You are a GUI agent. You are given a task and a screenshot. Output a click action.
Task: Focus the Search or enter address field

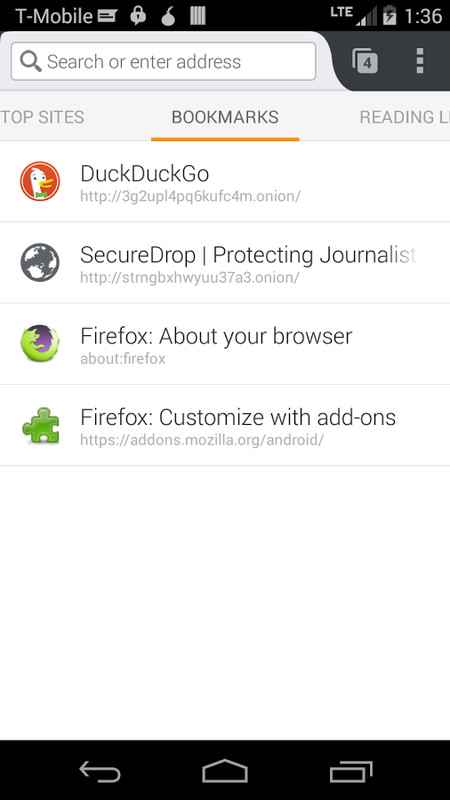pos(163,62)
